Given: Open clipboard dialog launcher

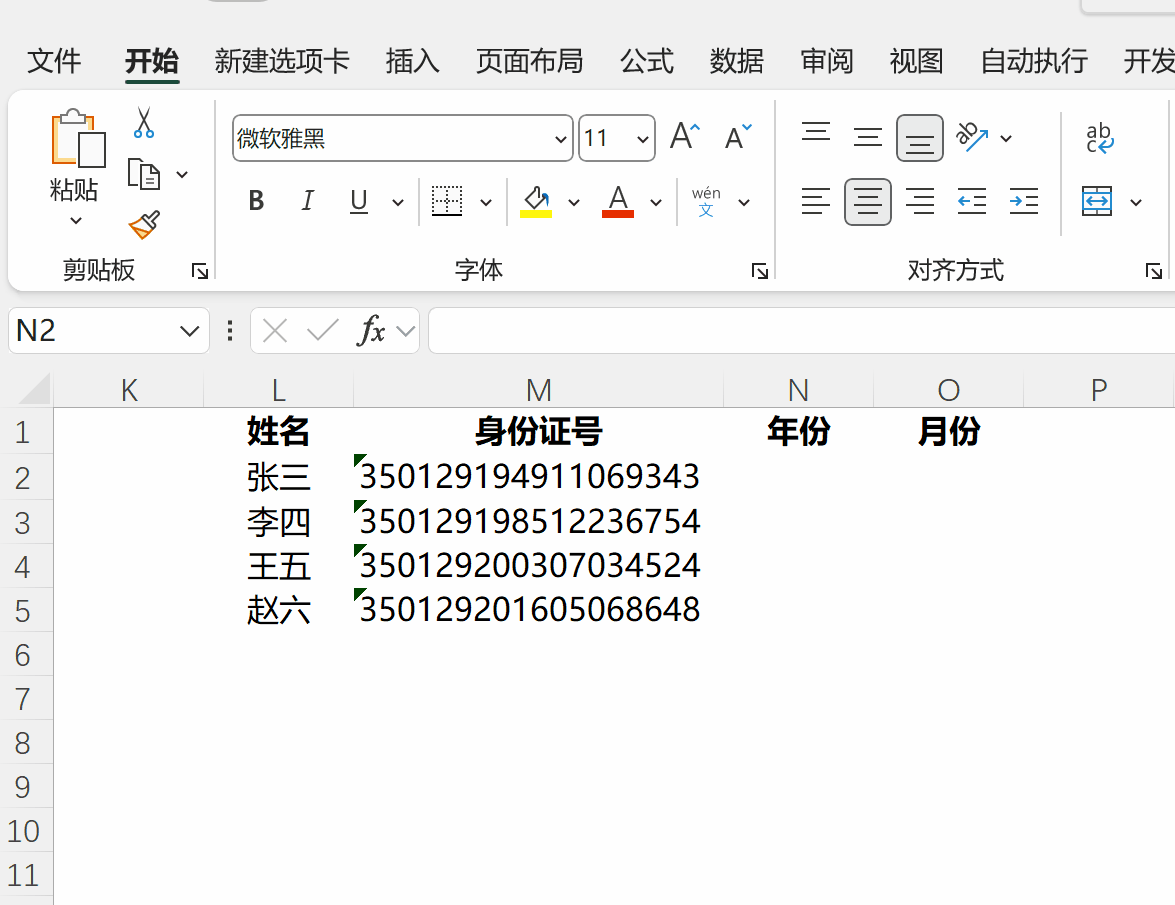Looking at the screenshot, I should pos(199,271).
